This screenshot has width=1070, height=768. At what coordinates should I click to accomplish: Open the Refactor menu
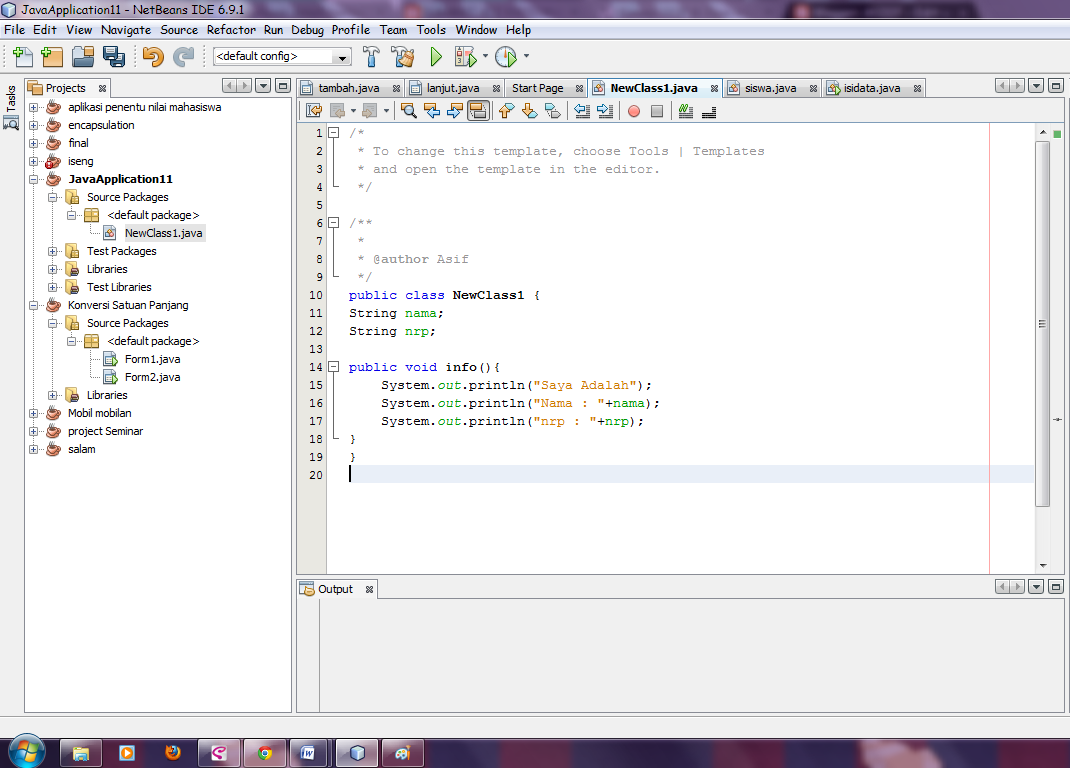pyautogui.click(x=231, y=30)
